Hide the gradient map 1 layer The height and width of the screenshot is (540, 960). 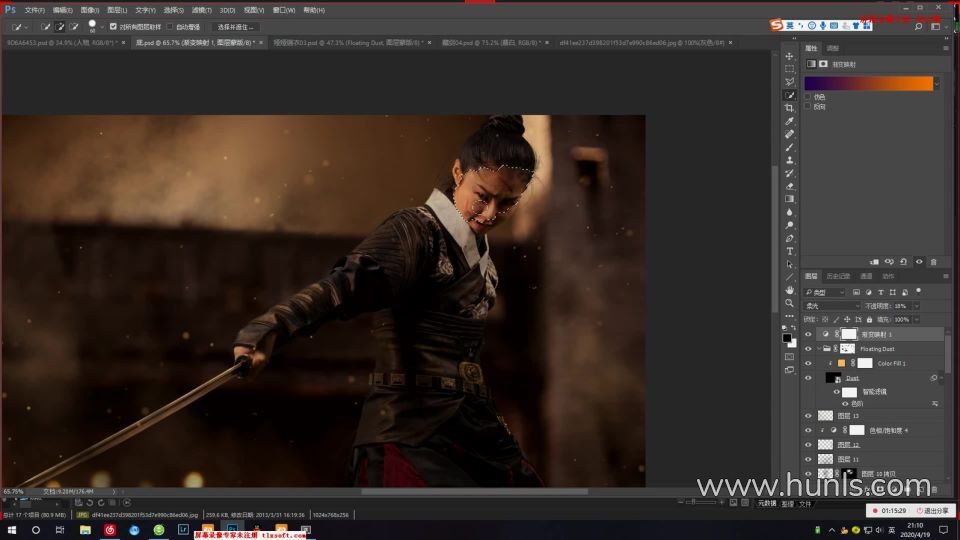point(808,334)
